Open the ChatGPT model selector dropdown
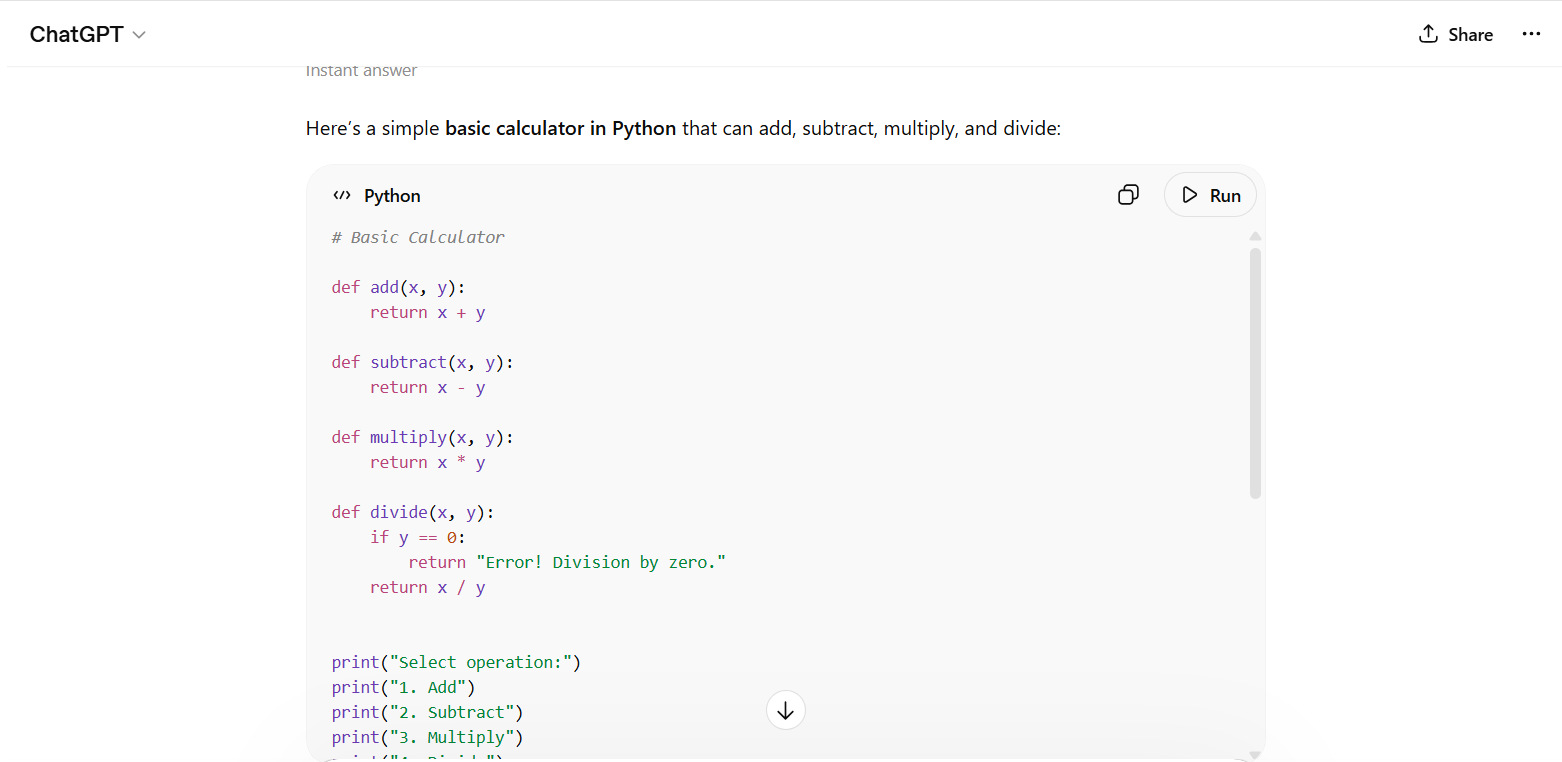 88,35
